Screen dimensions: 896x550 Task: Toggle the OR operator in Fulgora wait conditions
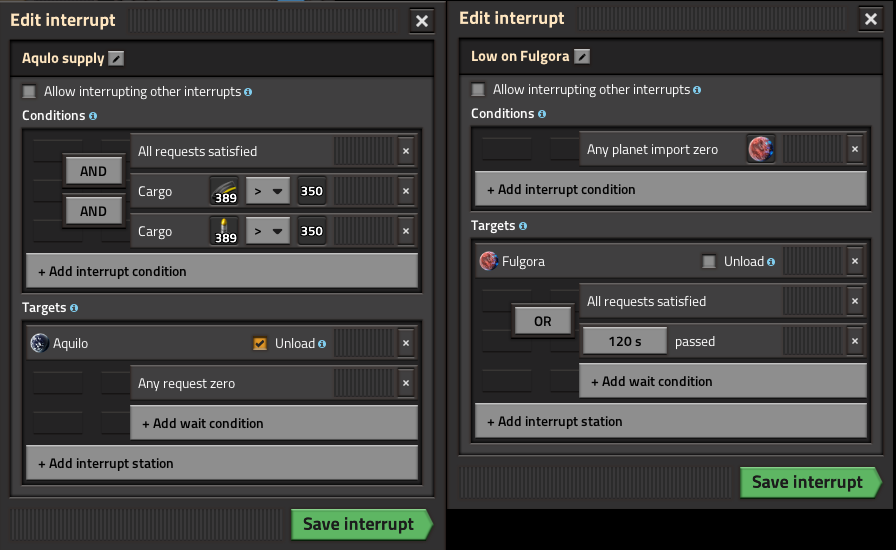(x=542, y=321)
